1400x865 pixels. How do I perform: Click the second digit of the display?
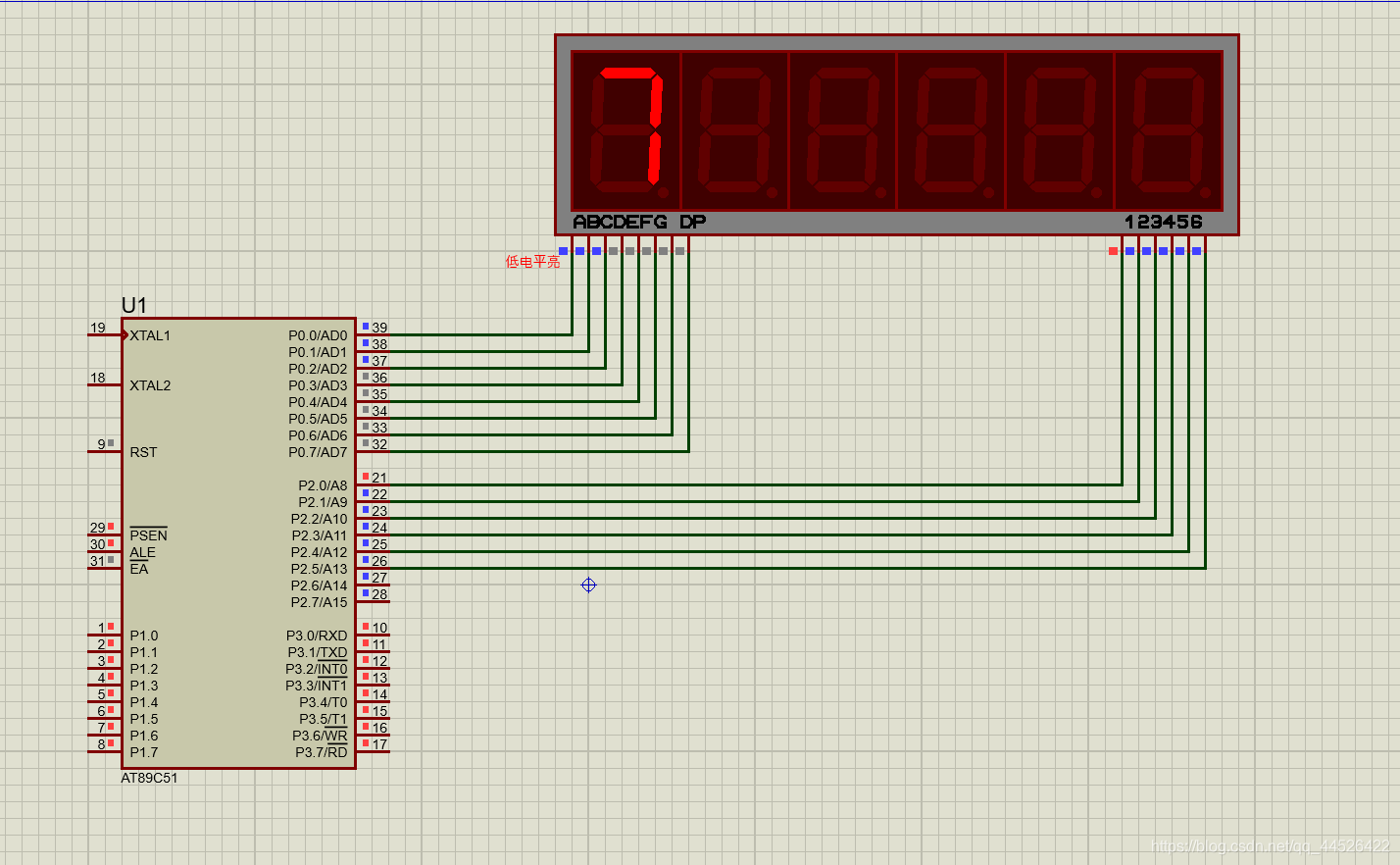(x=735, y=129)
